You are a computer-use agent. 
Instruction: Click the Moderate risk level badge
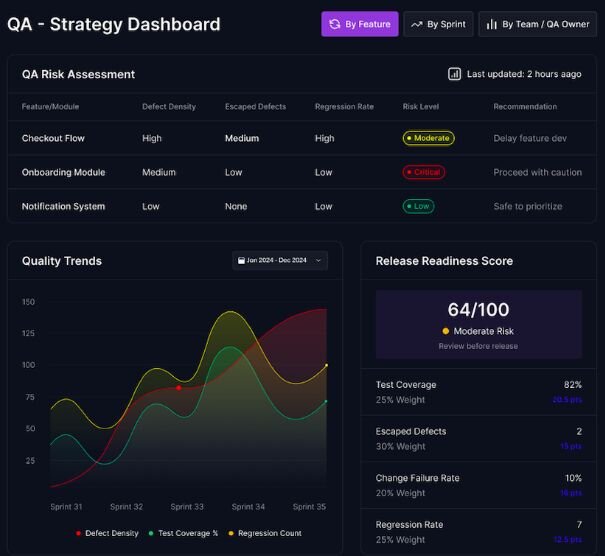[428, 138]
